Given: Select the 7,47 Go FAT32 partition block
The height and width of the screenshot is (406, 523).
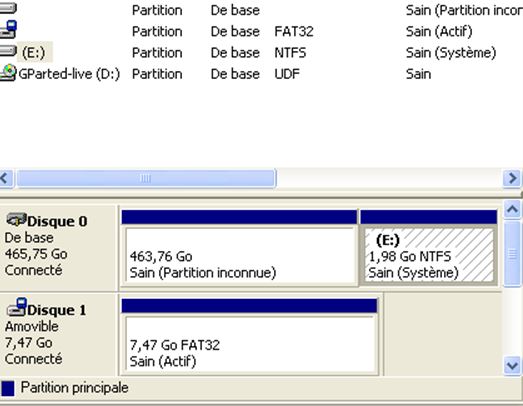Looking at the screenshot, I should [x=250, y=344].
